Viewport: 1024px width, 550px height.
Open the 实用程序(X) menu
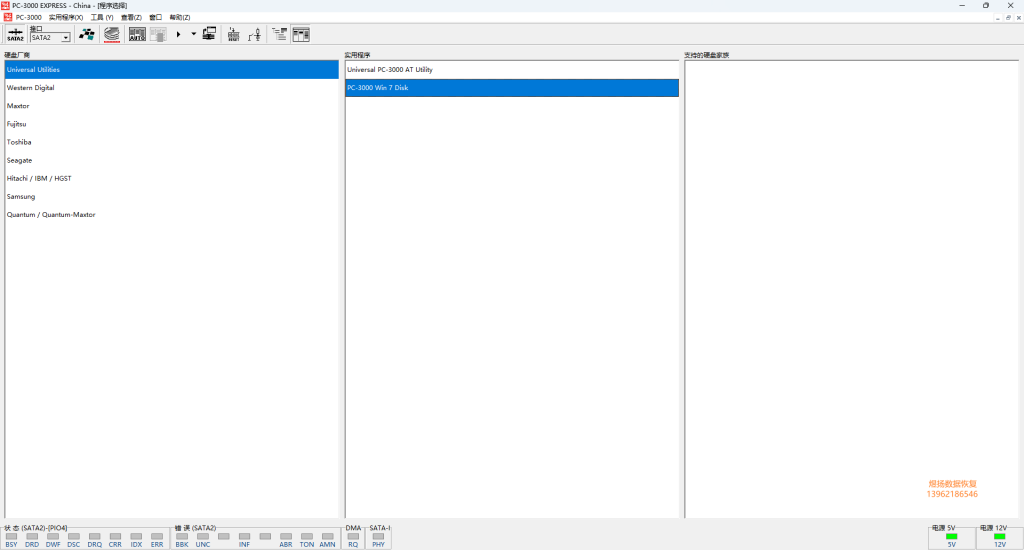pyautogui.click(x=66, y=18)
